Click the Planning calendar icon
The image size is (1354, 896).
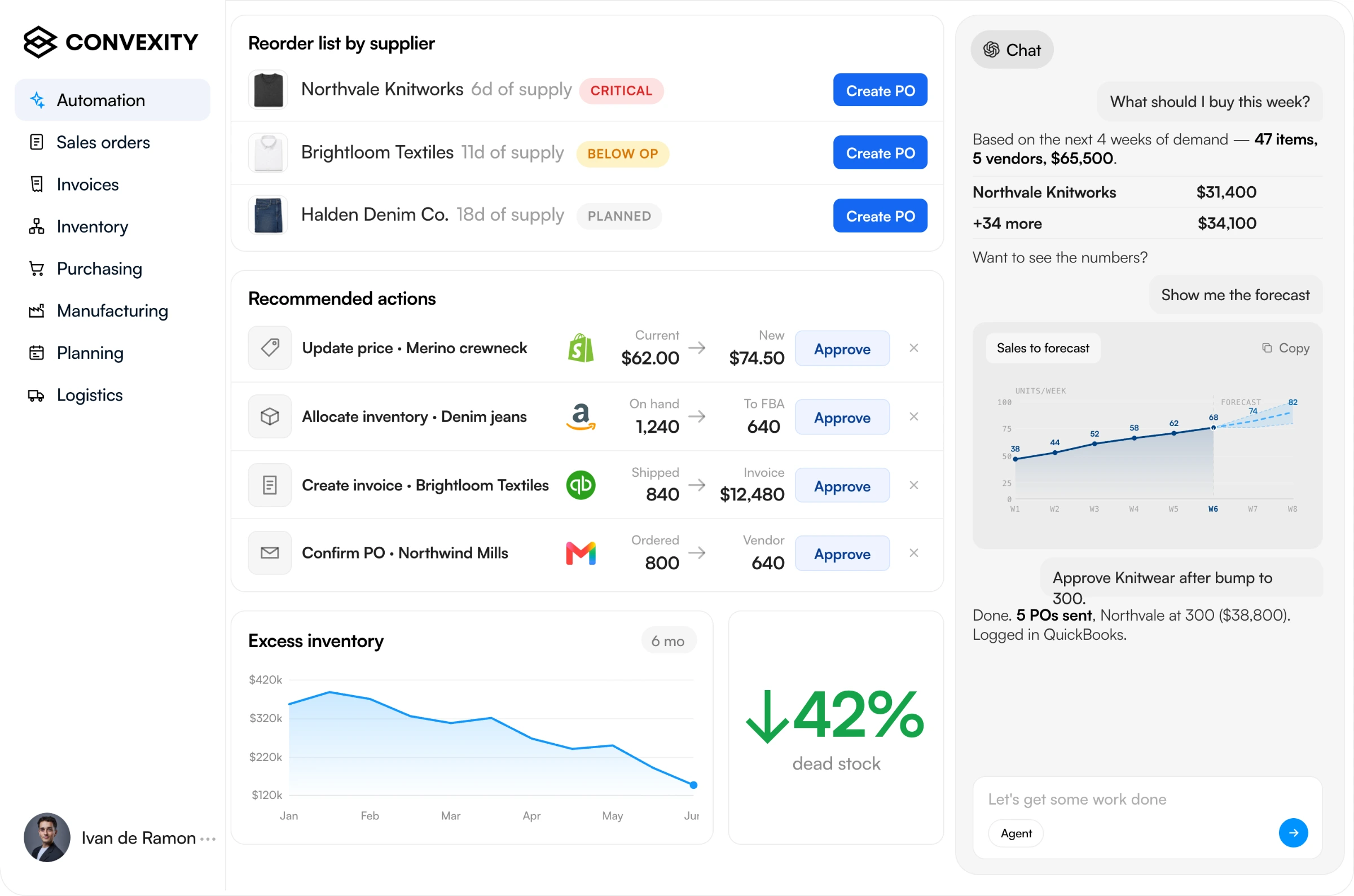pos(37,353)
